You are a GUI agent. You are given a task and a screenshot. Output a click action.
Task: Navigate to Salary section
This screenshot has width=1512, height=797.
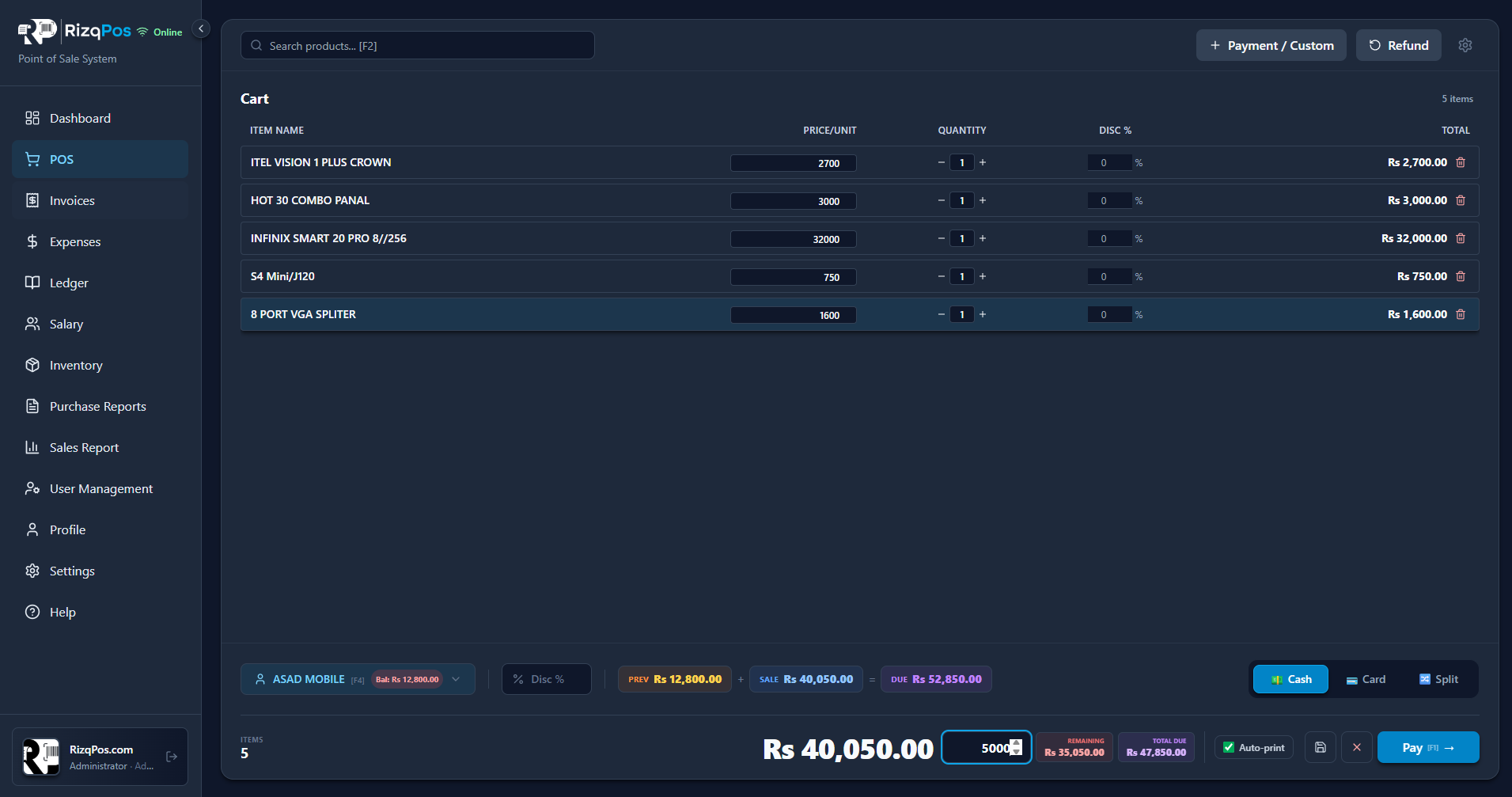(x=100, y=324)
